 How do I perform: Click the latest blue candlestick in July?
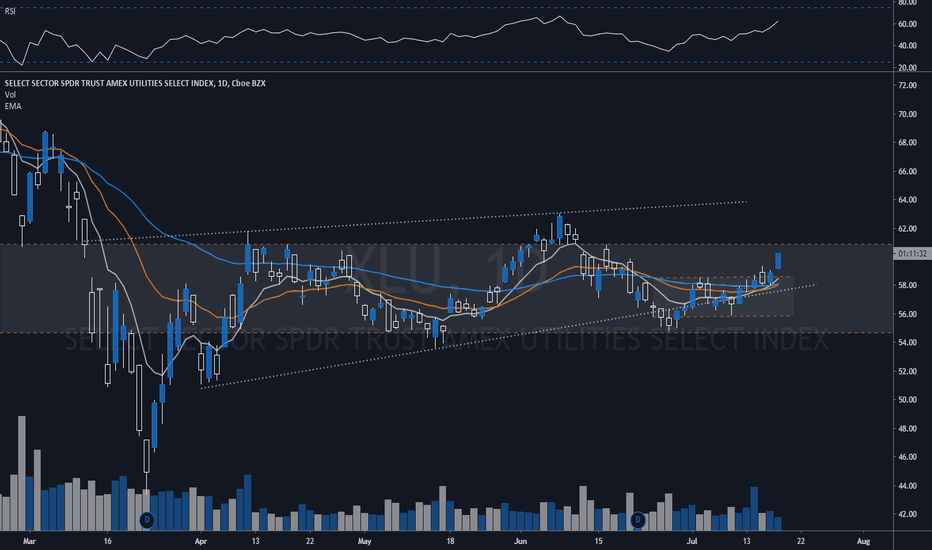pos(778,261)
